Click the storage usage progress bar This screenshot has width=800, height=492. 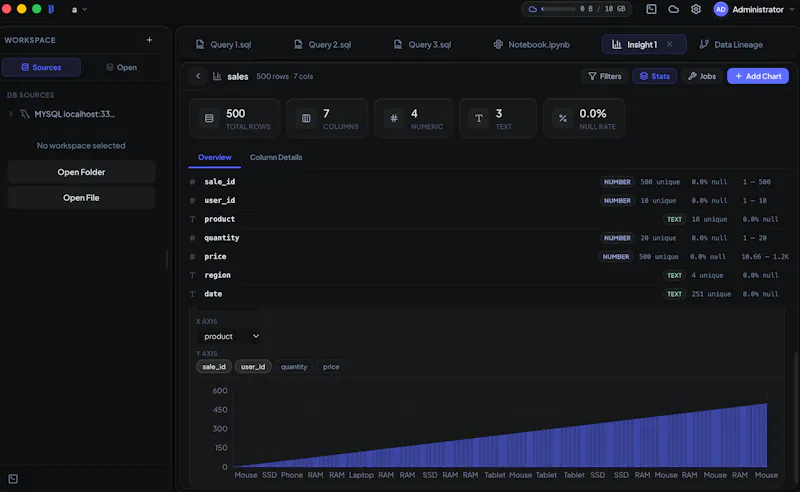(x=558, y=9)
